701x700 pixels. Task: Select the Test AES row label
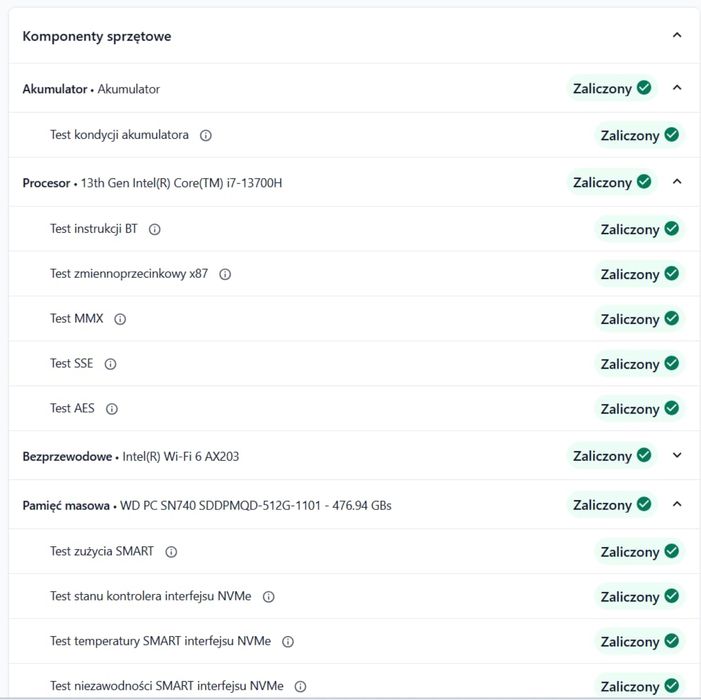[x=73, y=409]
